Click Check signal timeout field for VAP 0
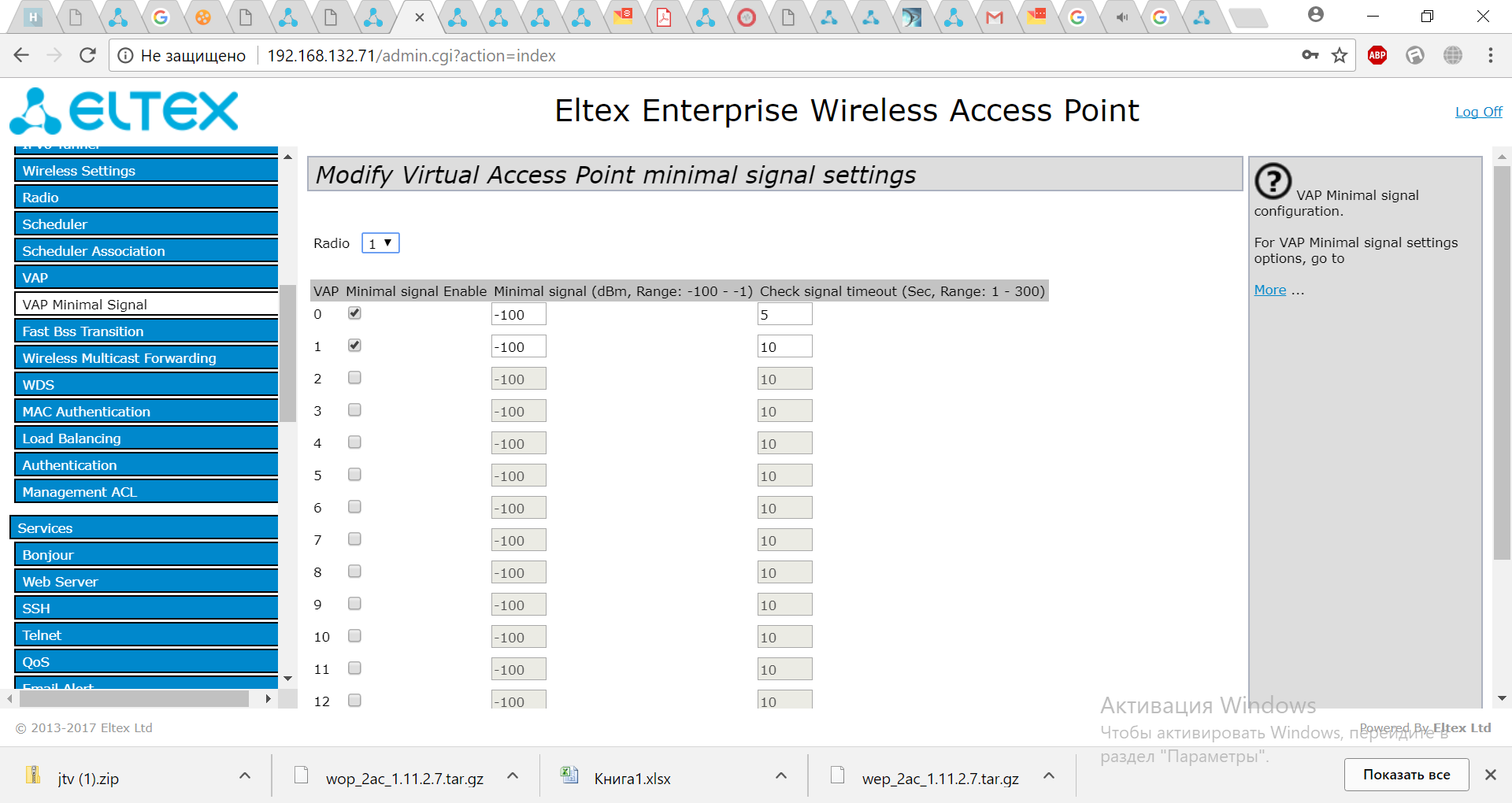 [784, 314]
